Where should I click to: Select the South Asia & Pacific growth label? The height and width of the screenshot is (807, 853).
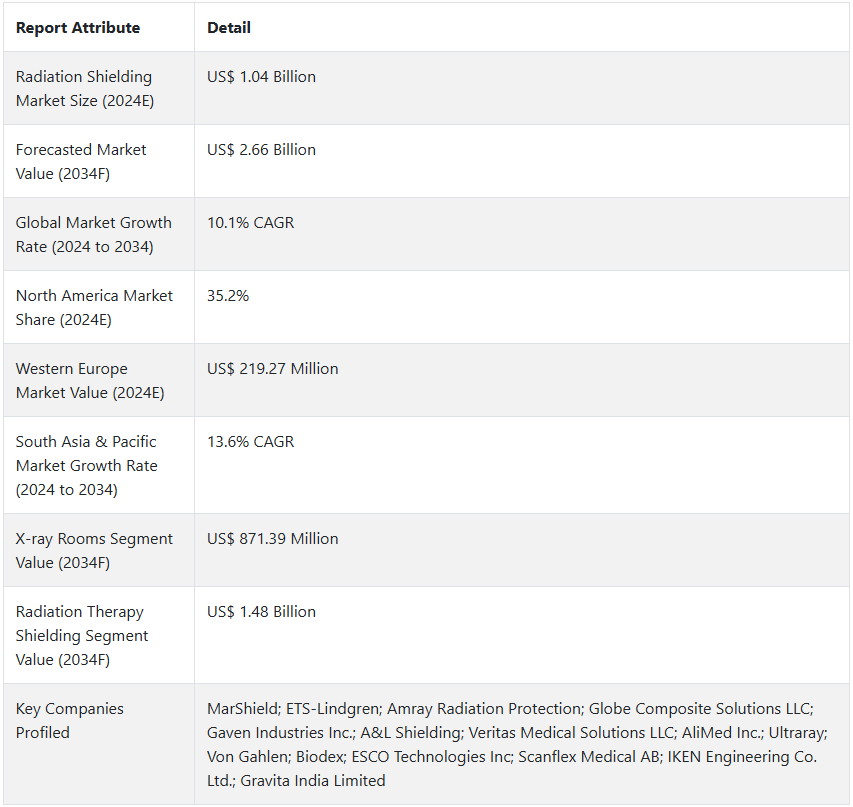[86, 466]
